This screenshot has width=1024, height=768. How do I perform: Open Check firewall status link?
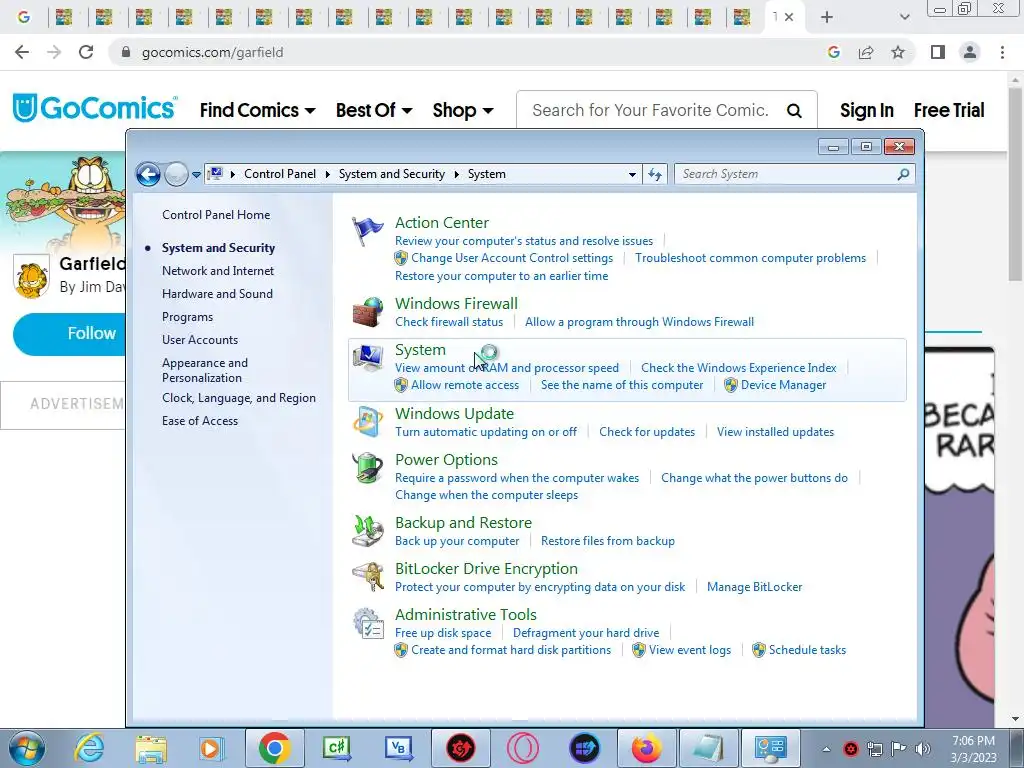click(x=449, y=322)
